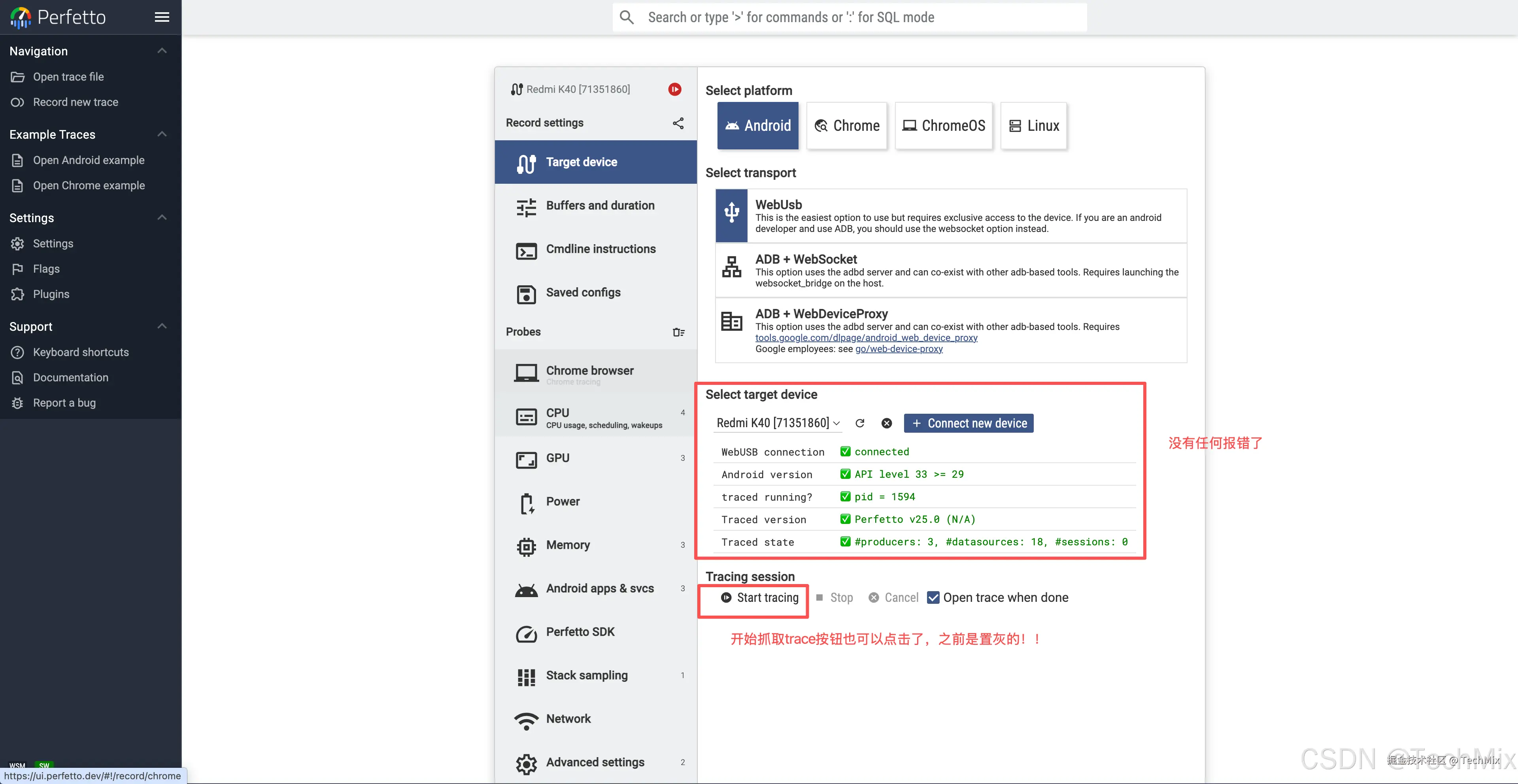
Task: Select the WebUsb transport option
Action: 950,216
